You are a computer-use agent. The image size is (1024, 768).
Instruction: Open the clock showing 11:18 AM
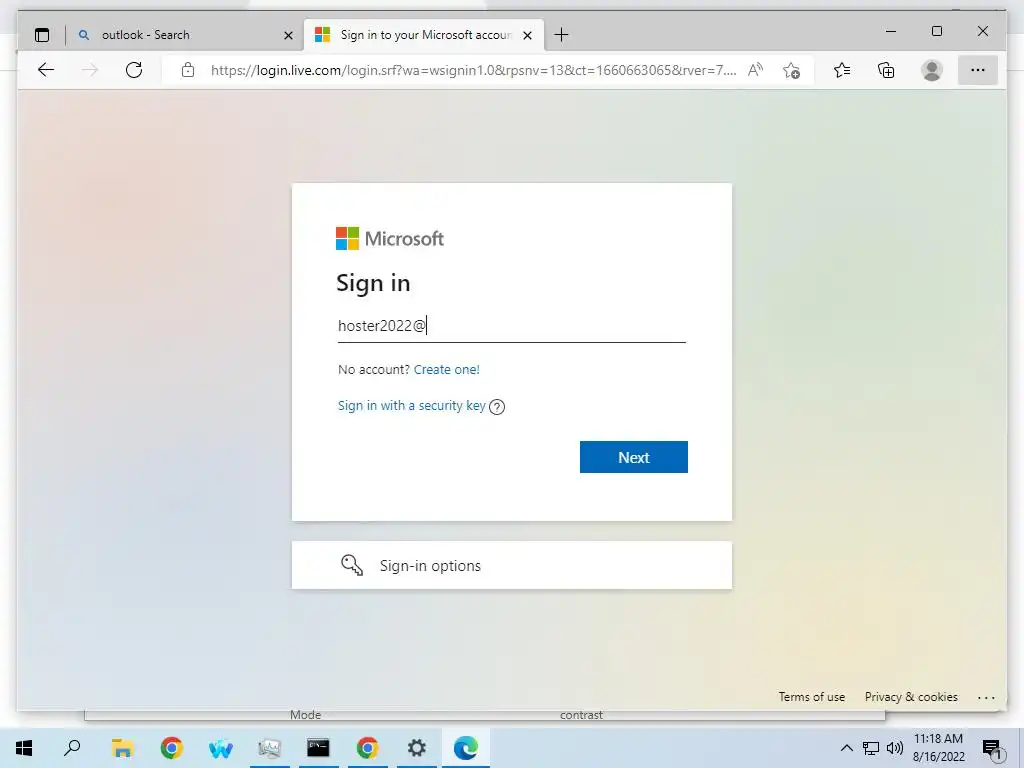pos(938,748)
